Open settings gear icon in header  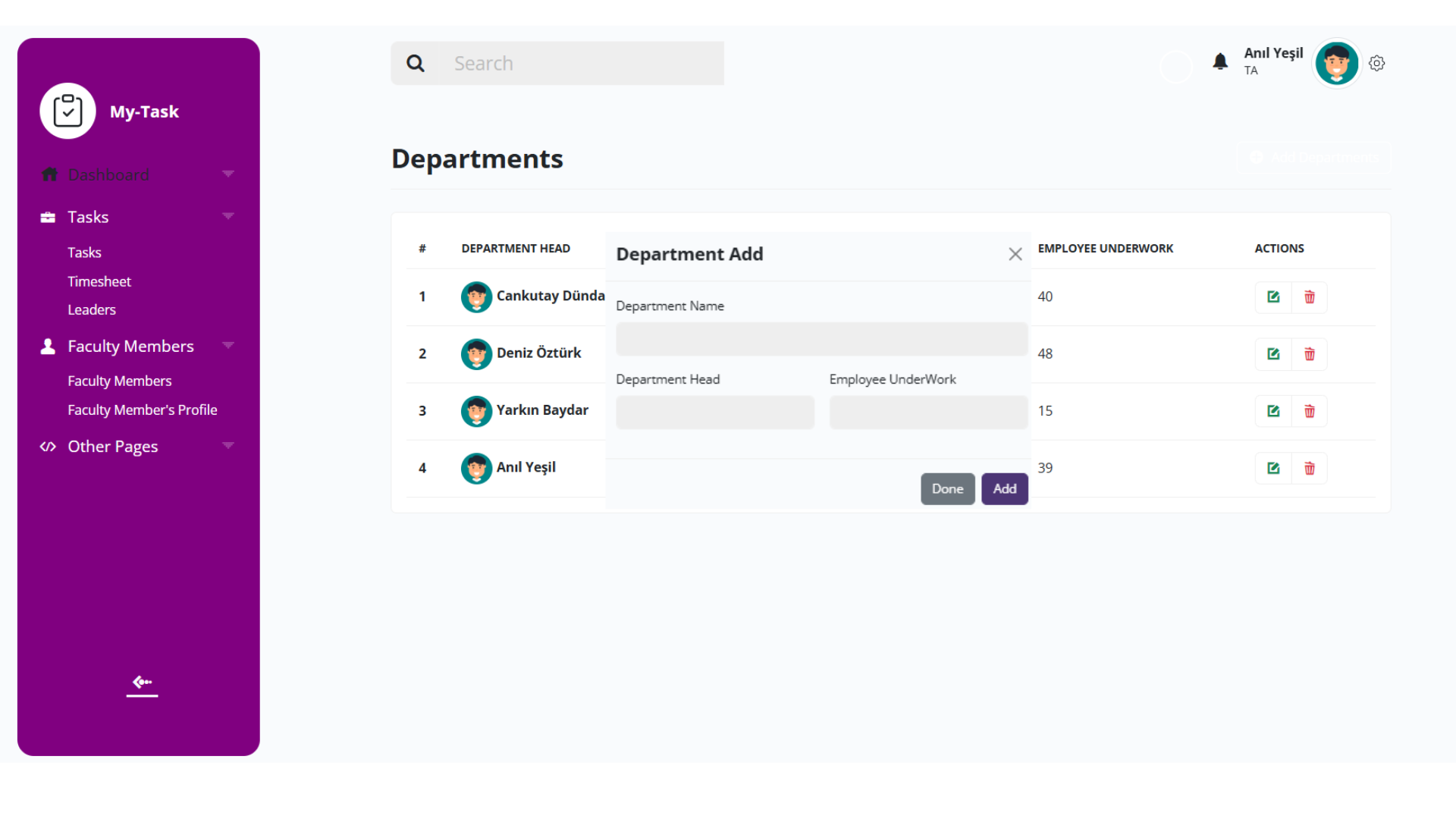tap(1376, 64)
